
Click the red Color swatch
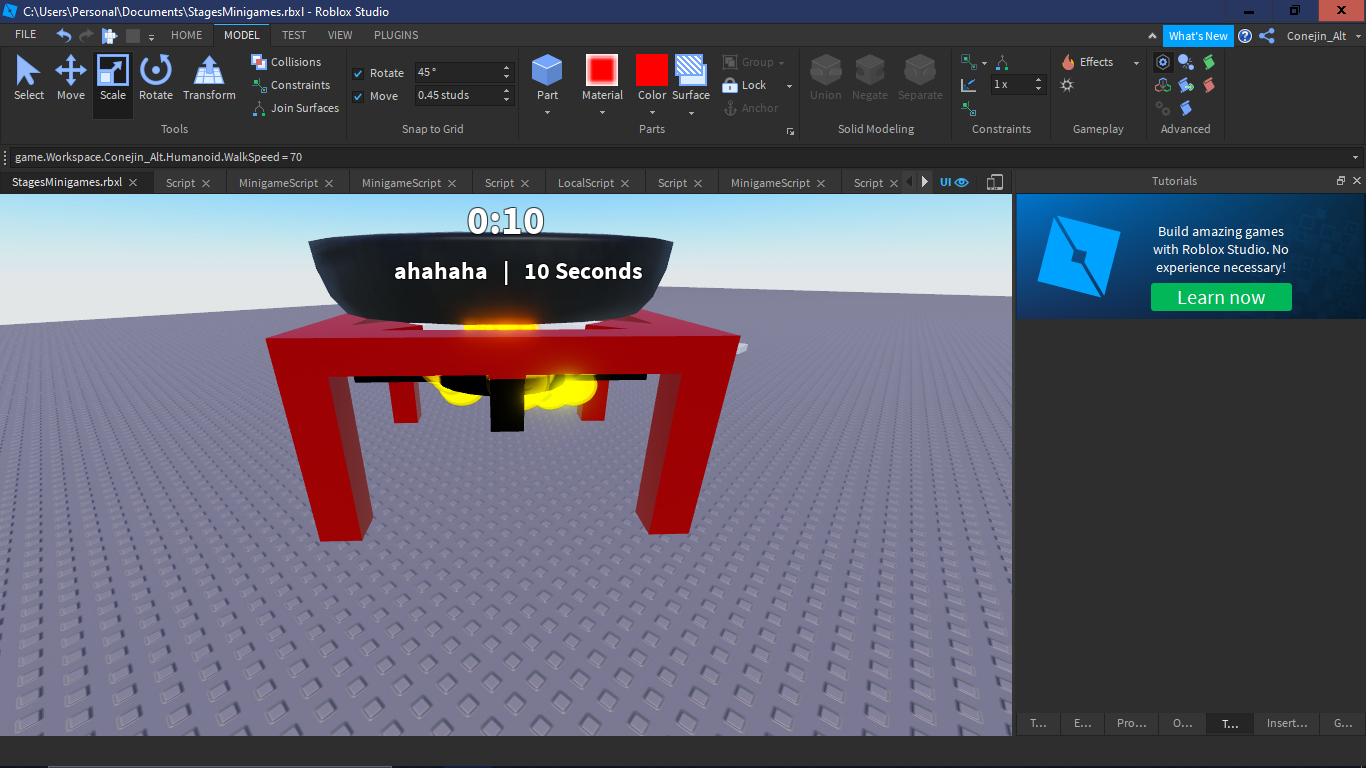[652, 70]
